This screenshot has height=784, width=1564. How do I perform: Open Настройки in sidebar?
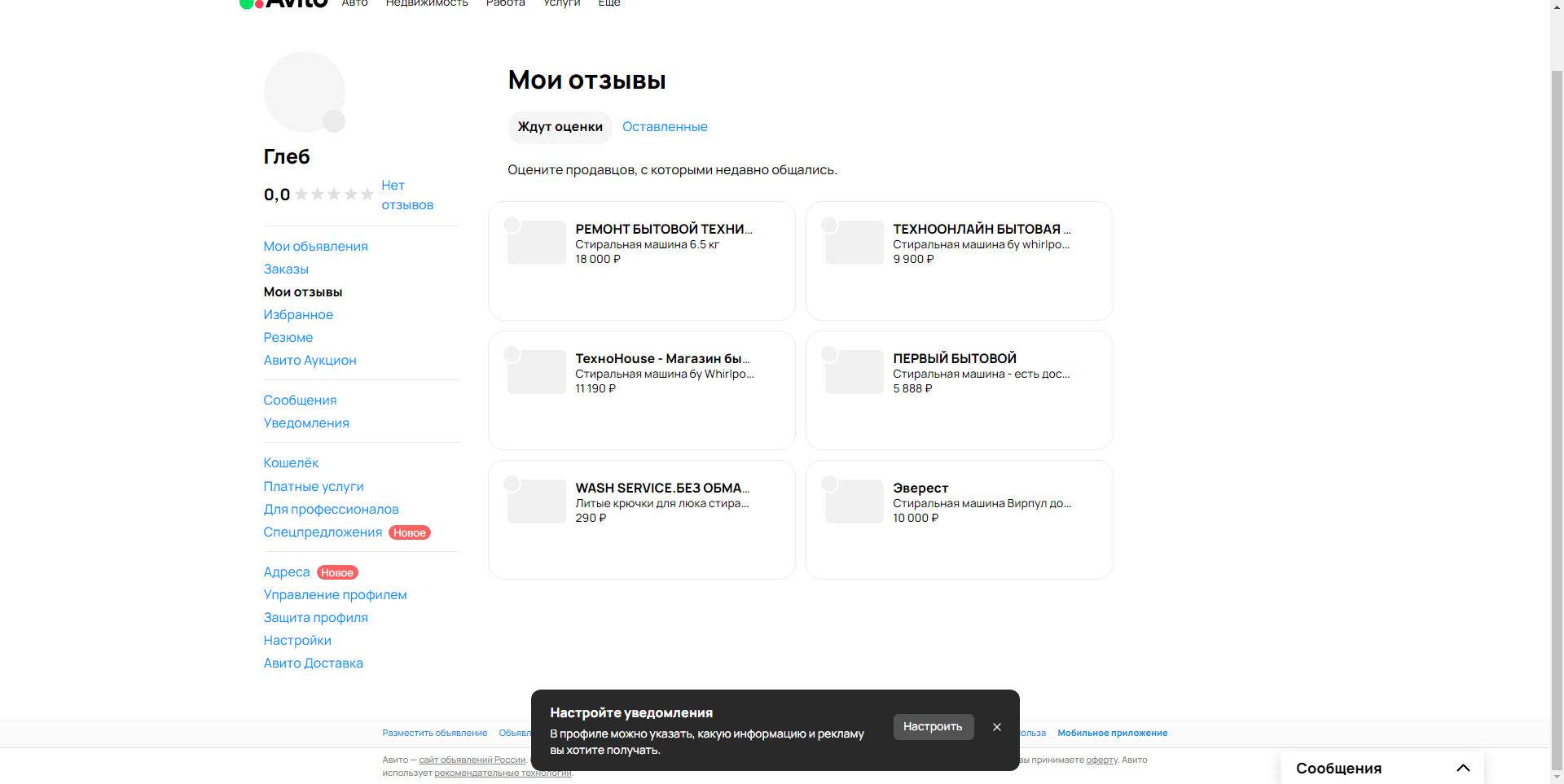[297, 641]
